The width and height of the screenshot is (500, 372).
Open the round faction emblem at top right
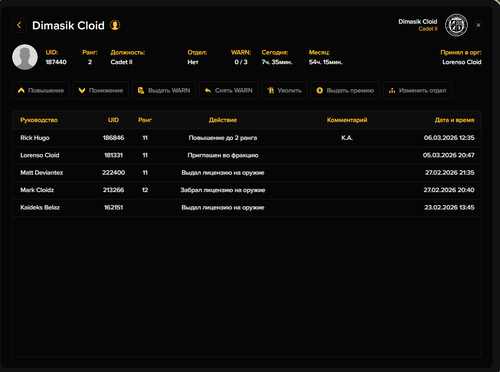click(x=456, y=25)
